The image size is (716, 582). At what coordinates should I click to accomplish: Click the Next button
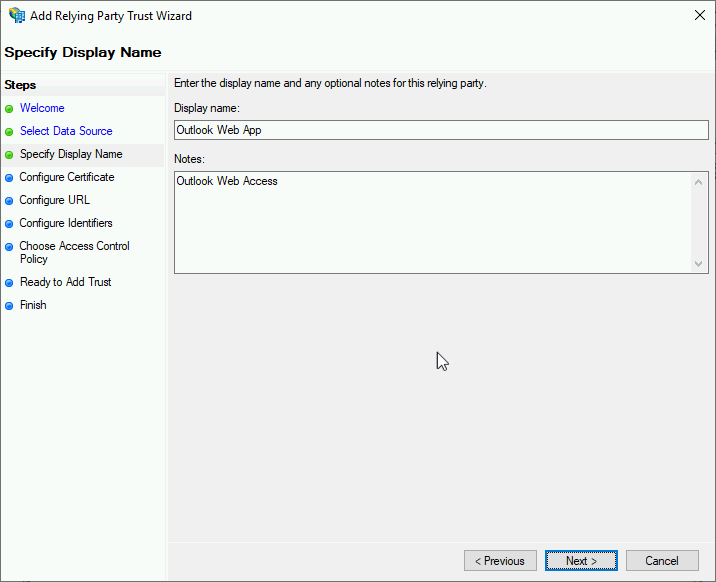point(581,561)
